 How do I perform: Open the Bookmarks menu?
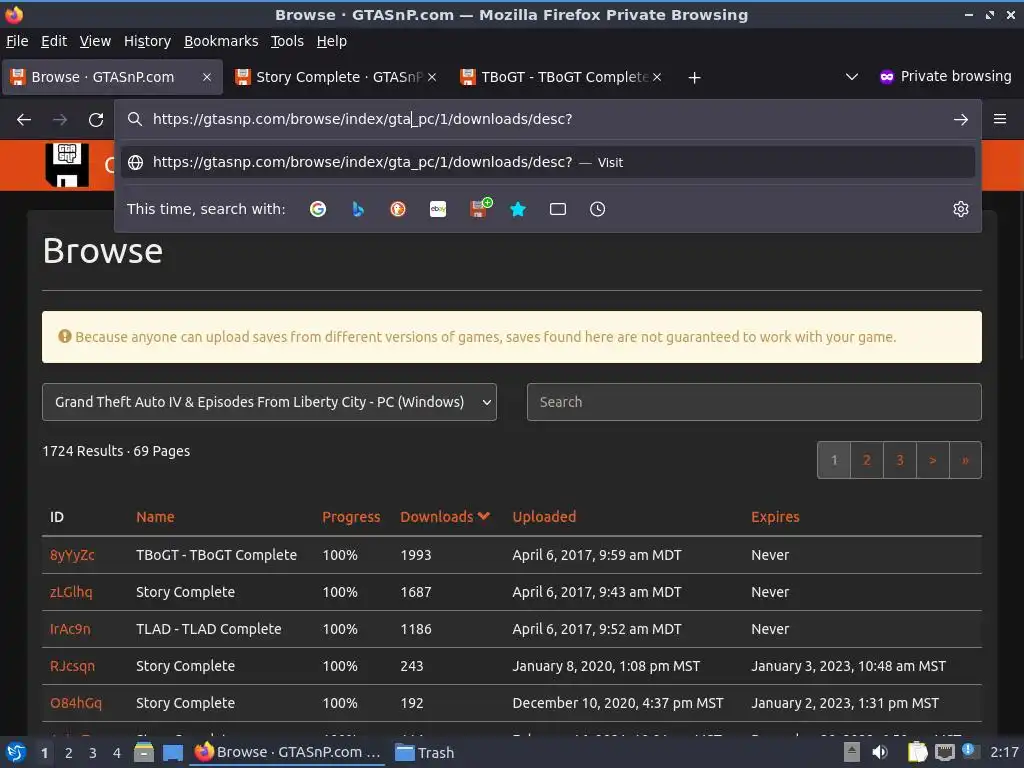pos(221,41)
